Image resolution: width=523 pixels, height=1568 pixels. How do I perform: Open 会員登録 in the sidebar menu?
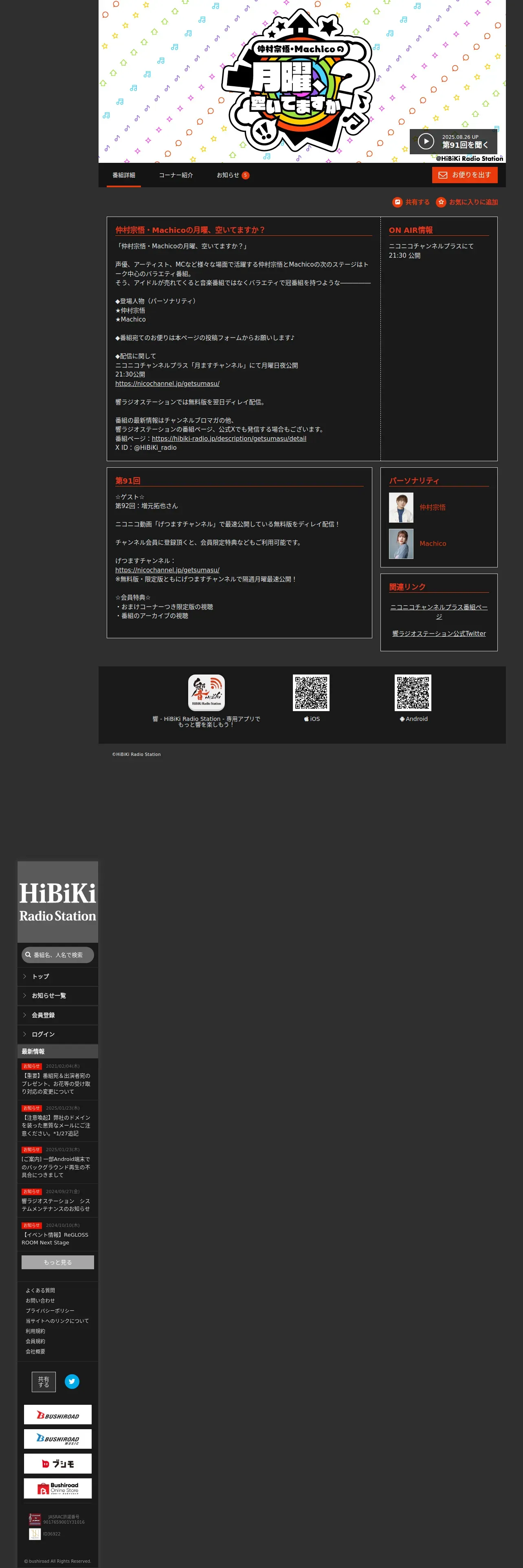tap(58, 1015)
